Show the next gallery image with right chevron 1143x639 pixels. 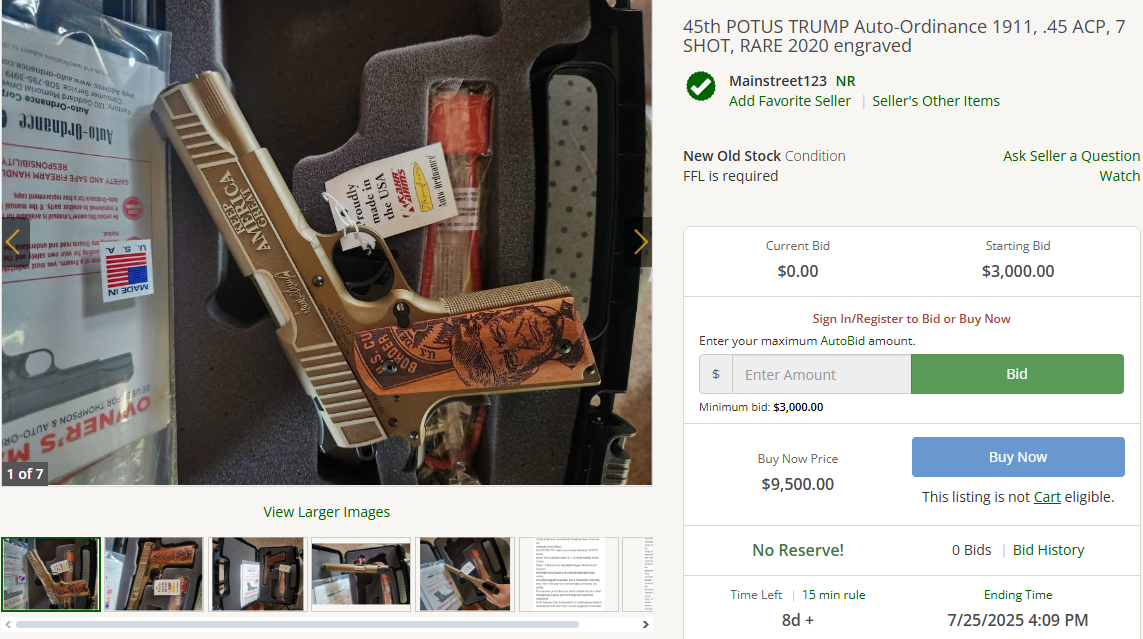[x=639, y=242]
